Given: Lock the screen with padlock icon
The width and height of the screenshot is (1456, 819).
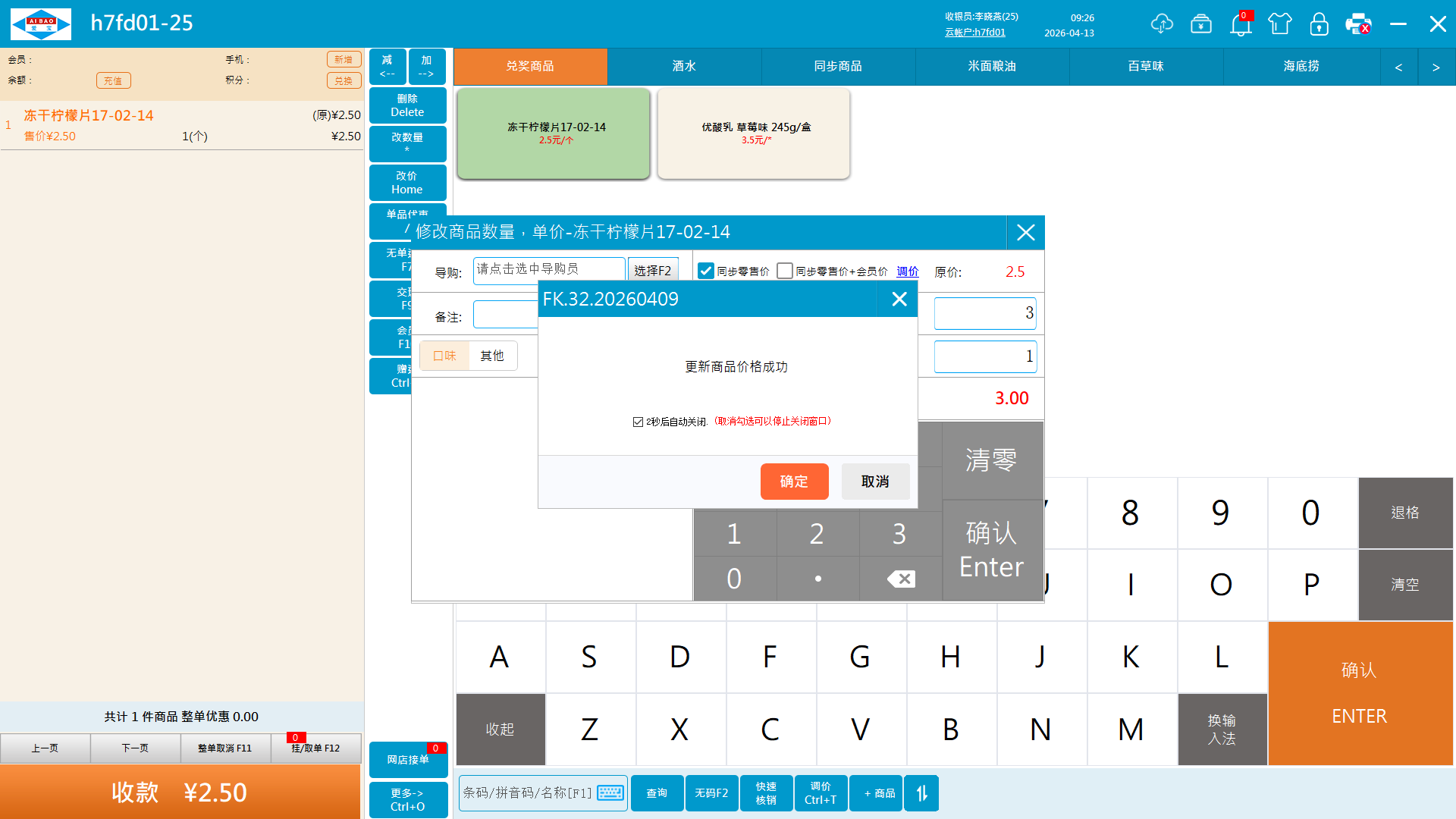Looking at the screenshot, I should (x=1319, y=24).
